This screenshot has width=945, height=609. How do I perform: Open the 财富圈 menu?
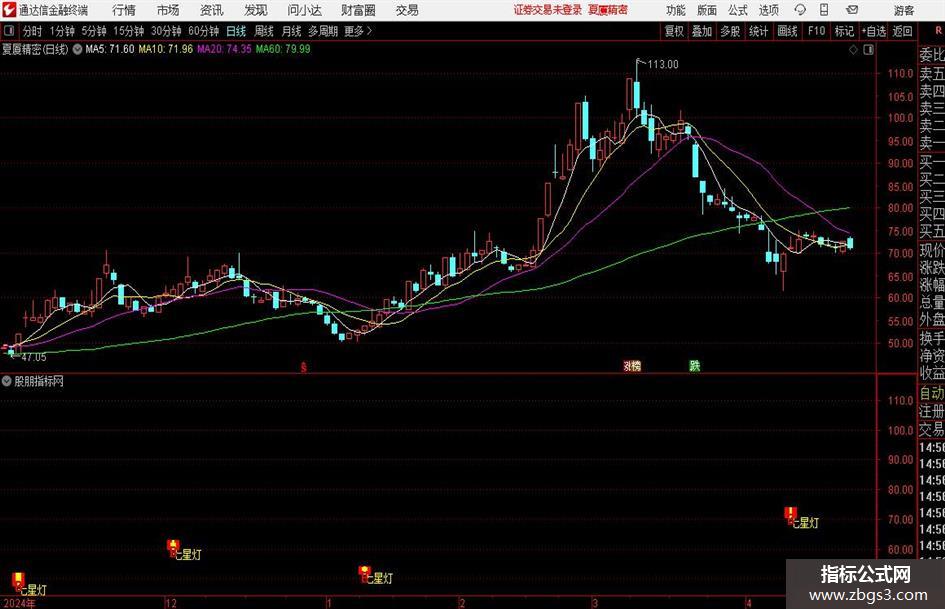coord(358,10)
